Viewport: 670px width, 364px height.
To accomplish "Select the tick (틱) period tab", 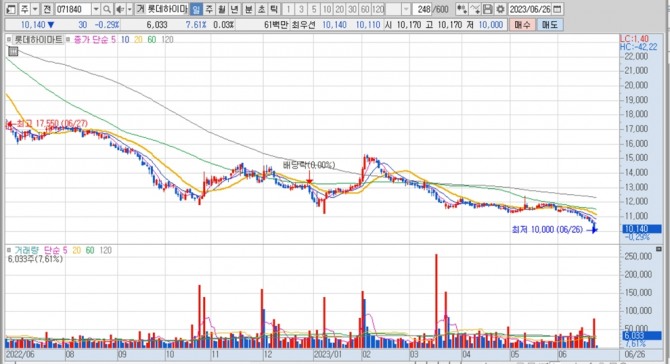I will pos(274,9).
